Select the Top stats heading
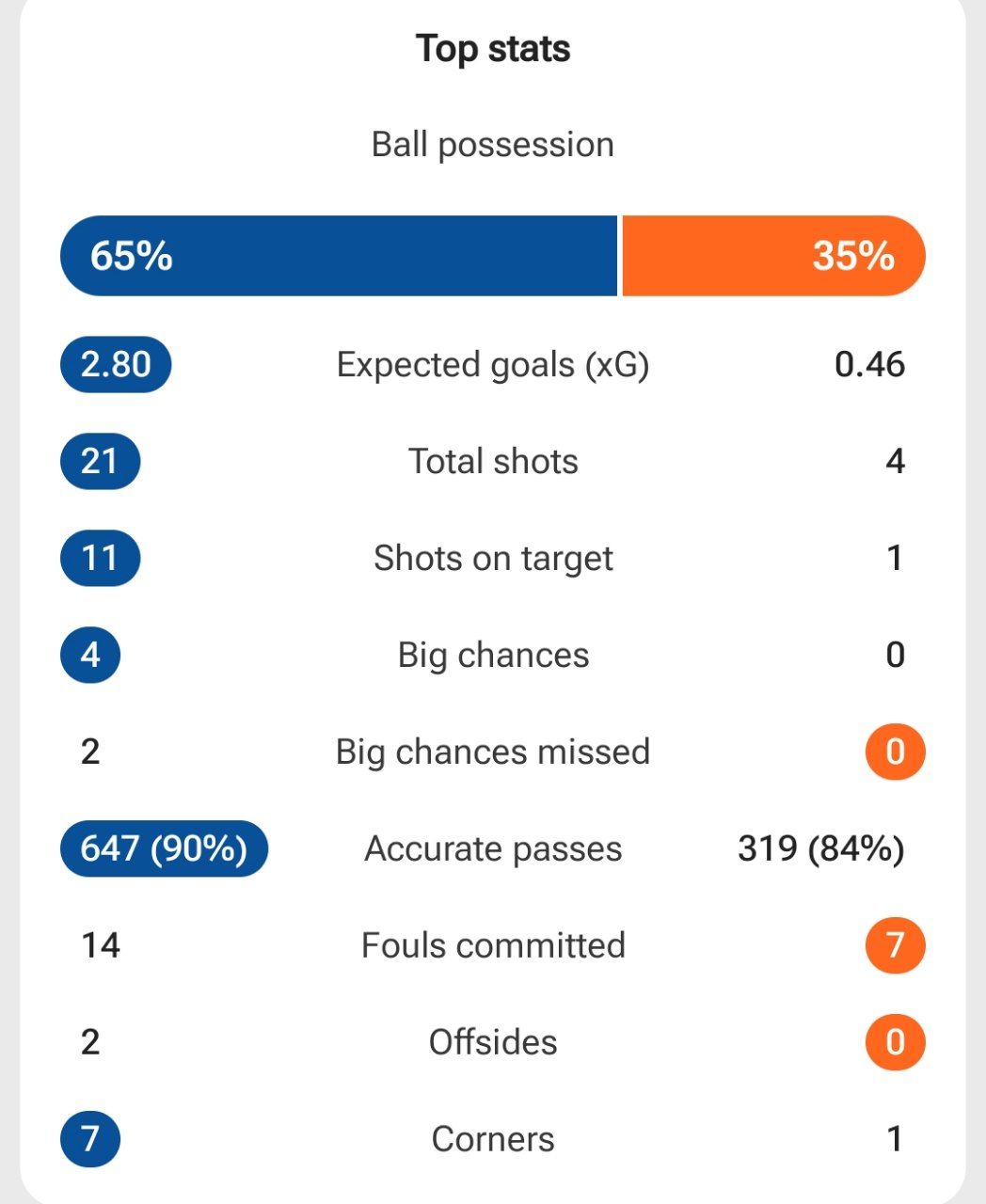 point(493,49)
